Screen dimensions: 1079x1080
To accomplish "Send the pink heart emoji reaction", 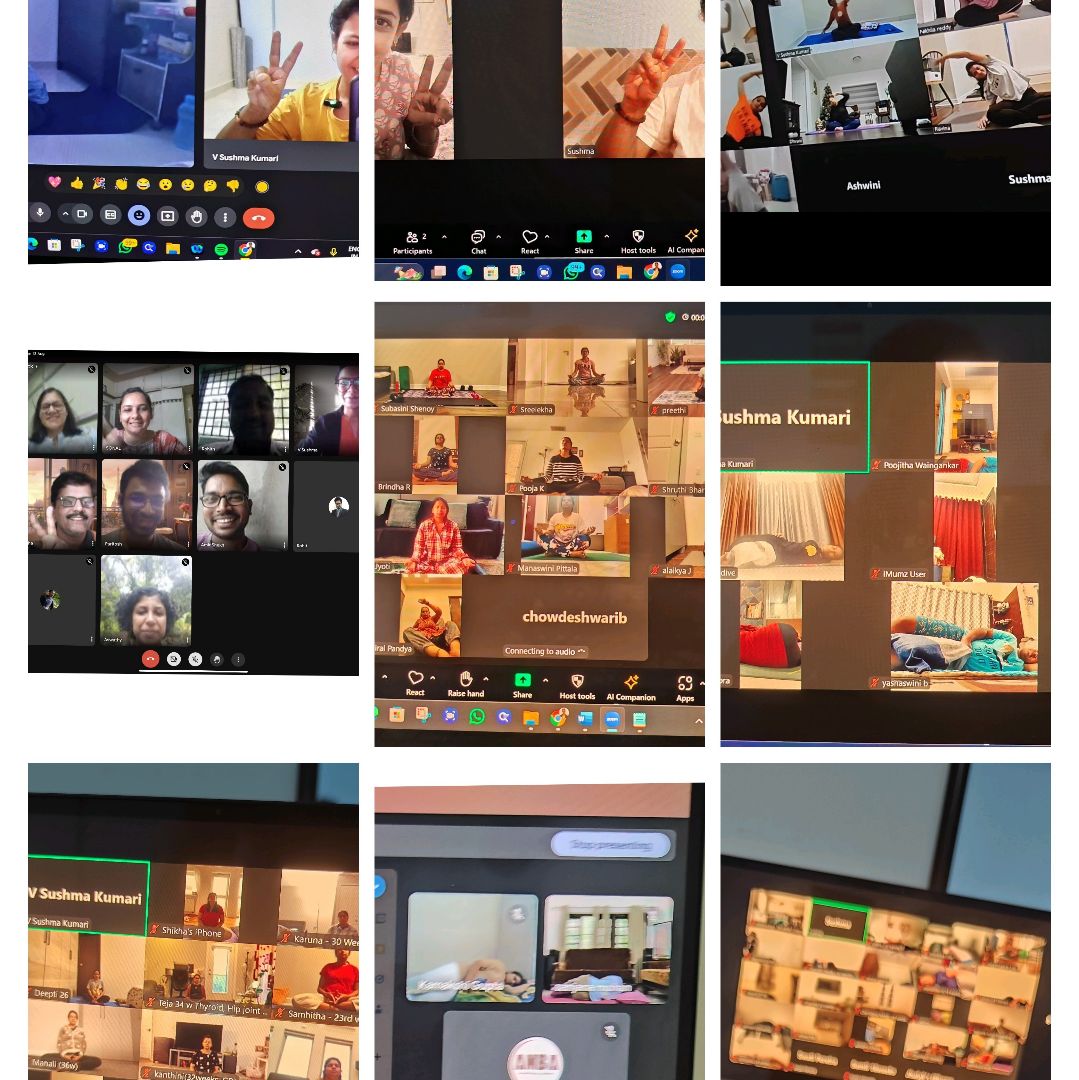I will [54, 182].
